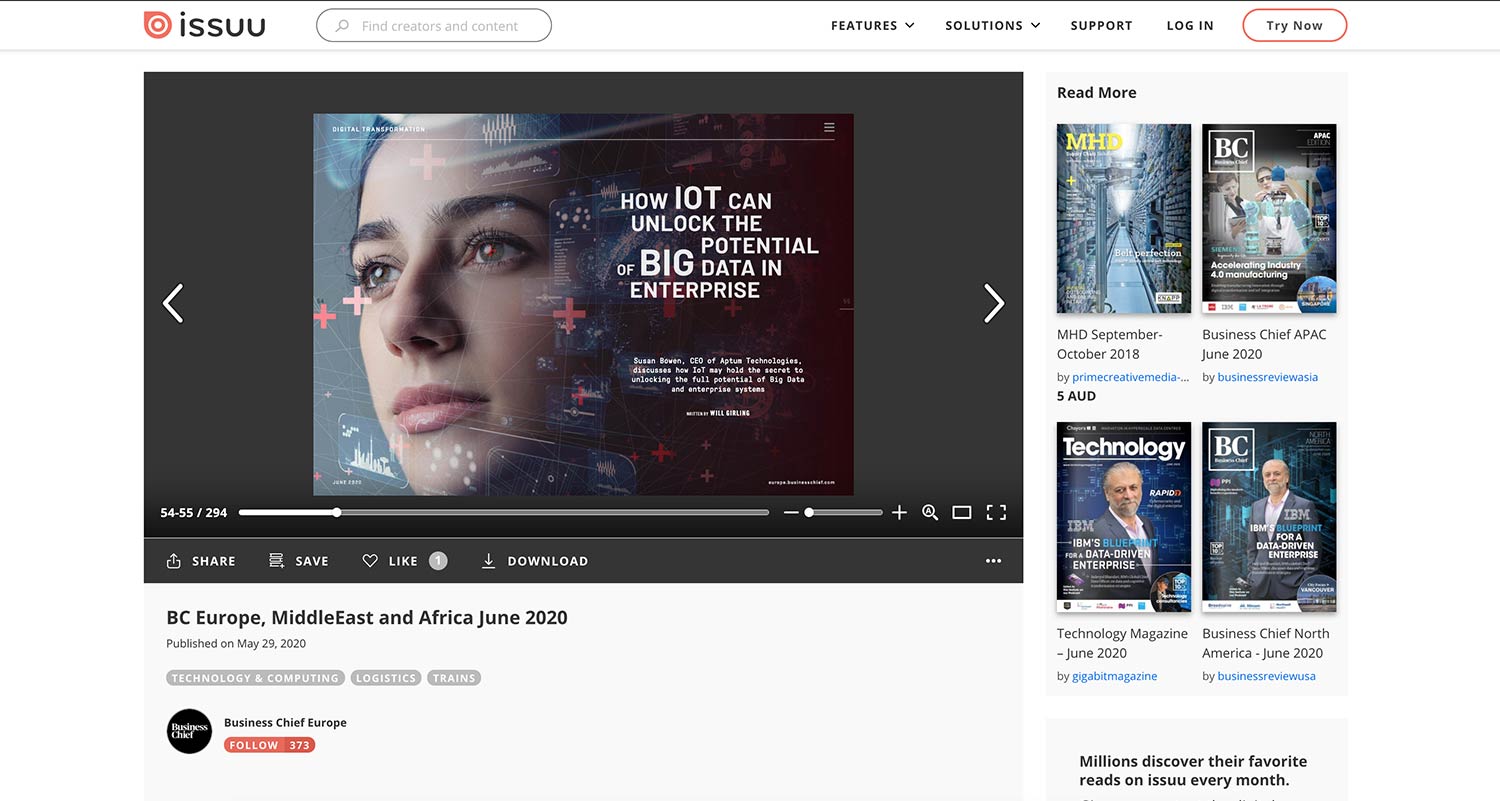Click the Download arrow icon
The height and width of the screenshot is (801, 1500).
pyautogui.click(x=489, y=561)
